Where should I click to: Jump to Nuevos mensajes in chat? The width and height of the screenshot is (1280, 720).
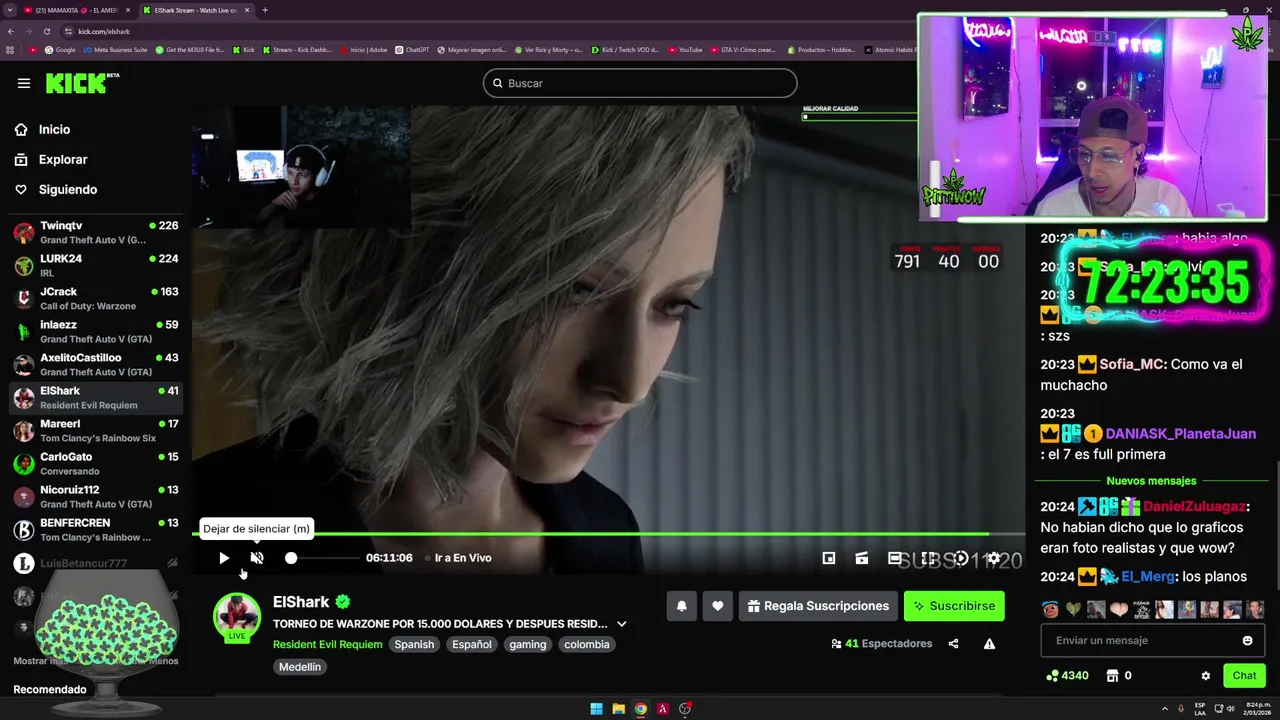coord(1151,481)
